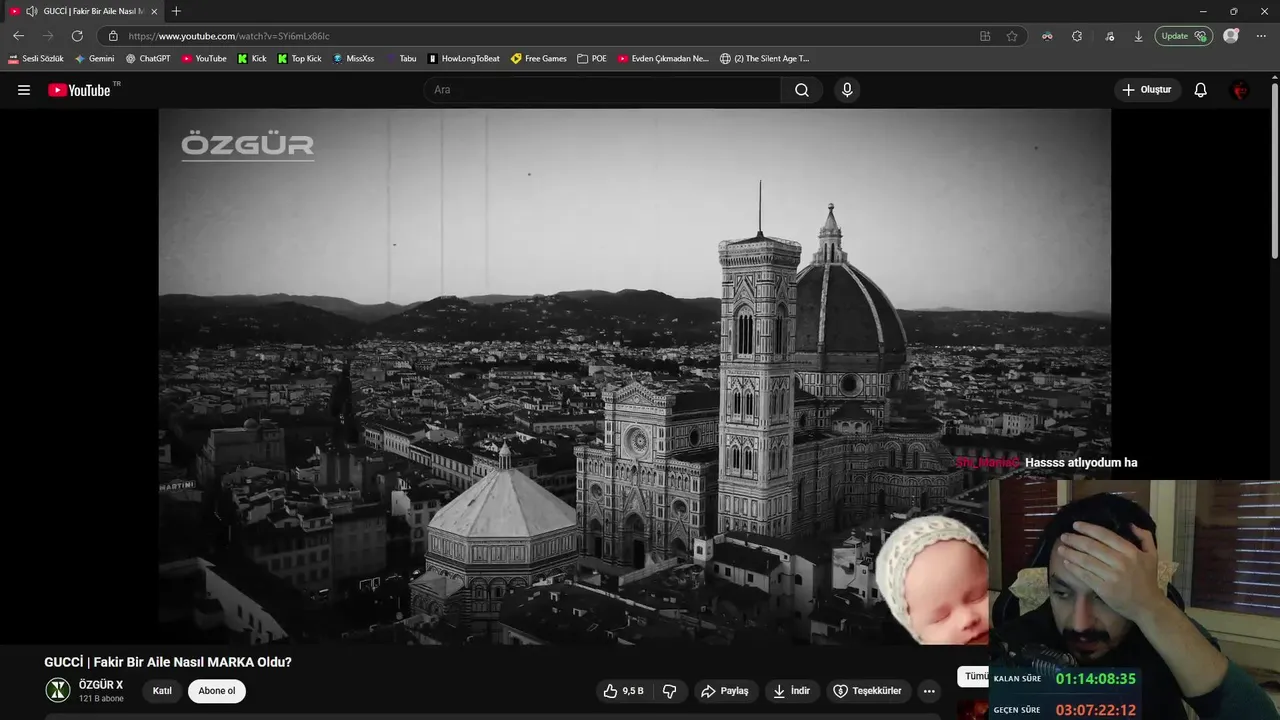The width and height of the screenshot is (1280, 720).
Task: Mute the tab using the speaker icon
Action: coord(32,11)
